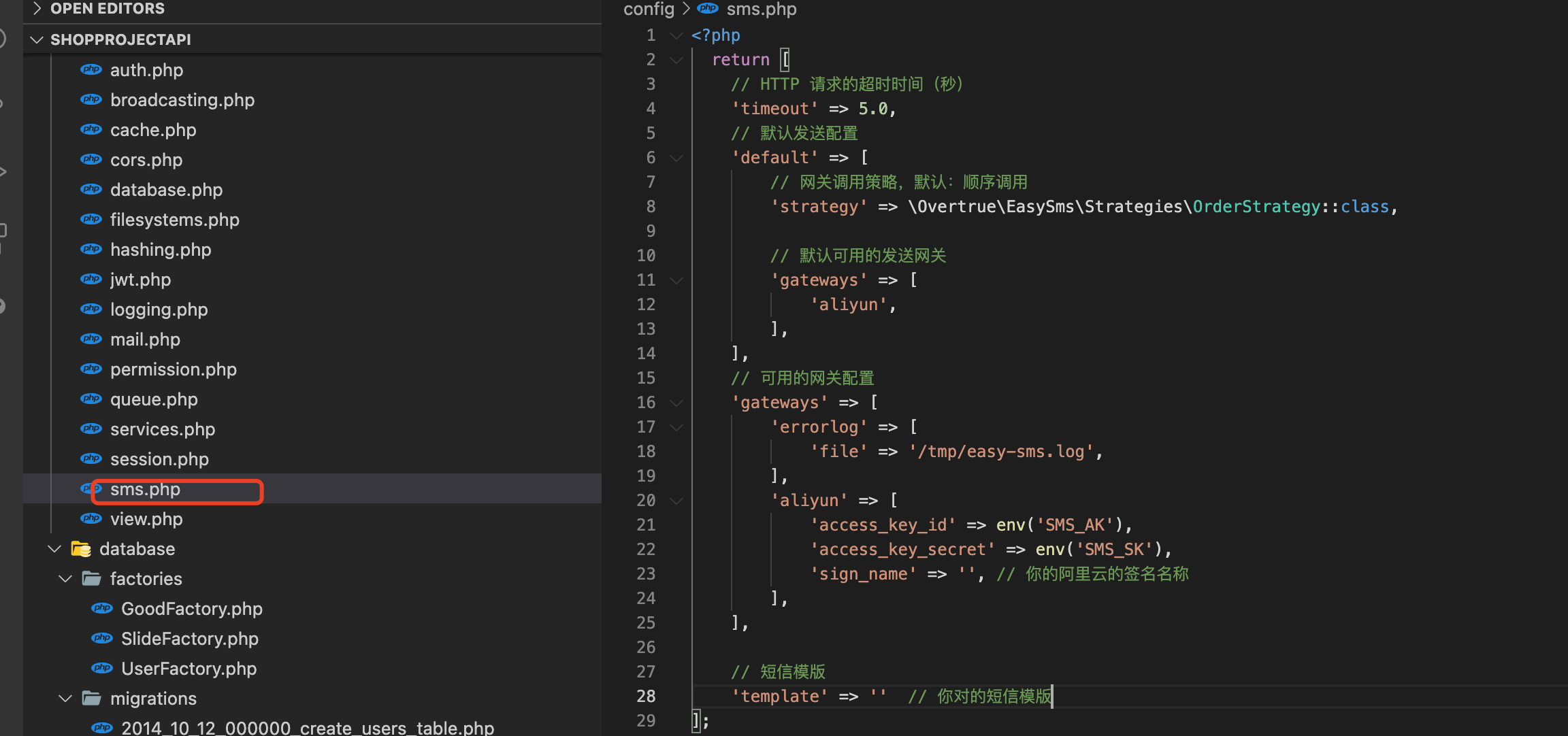1568x736 pixels.
Task: Collapse the factories folder chevron
Action: (66, 578)
